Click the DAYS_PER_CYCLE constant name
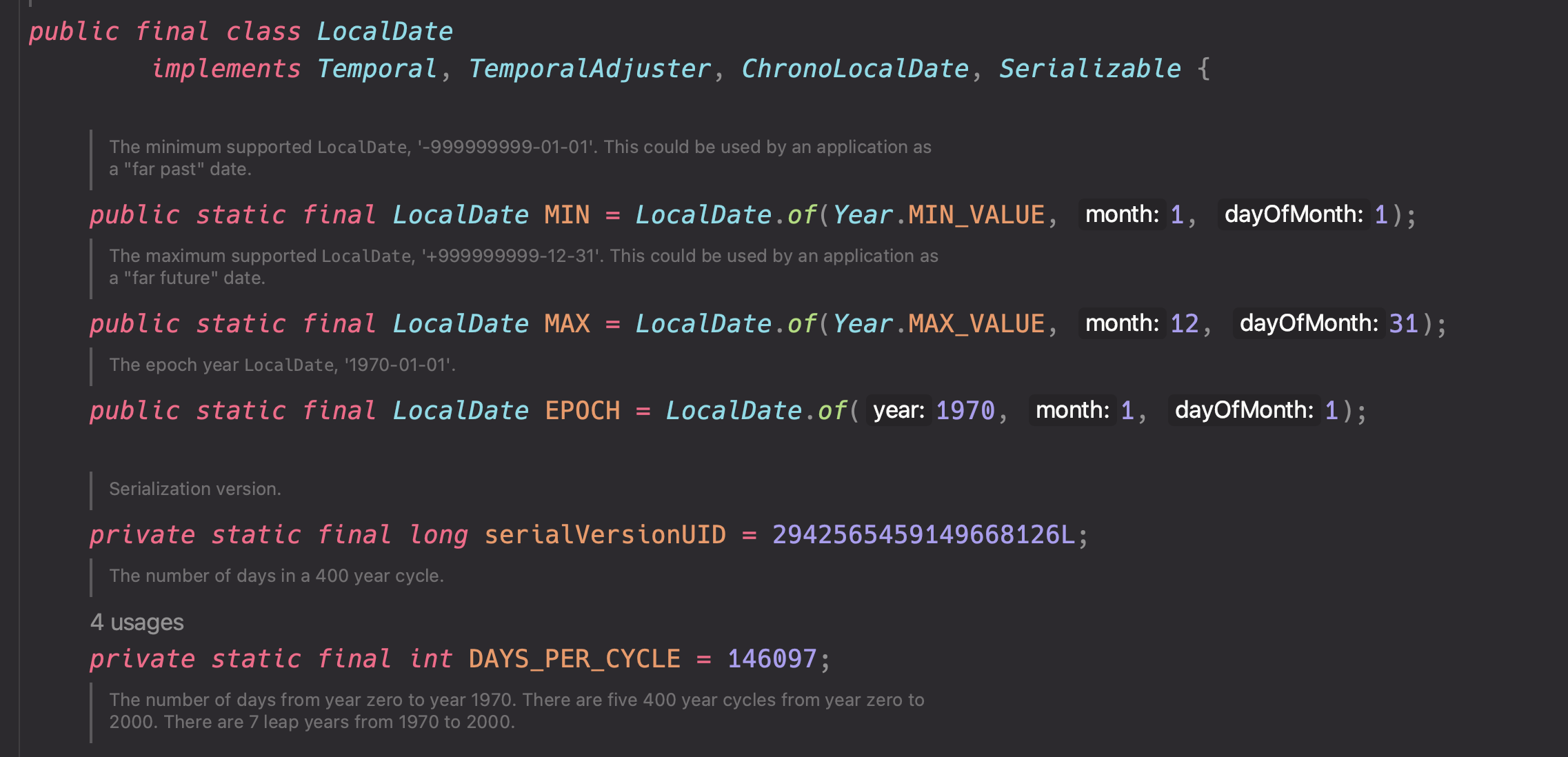This screenshot has height=757, width=1568. (x=574, y=659)
